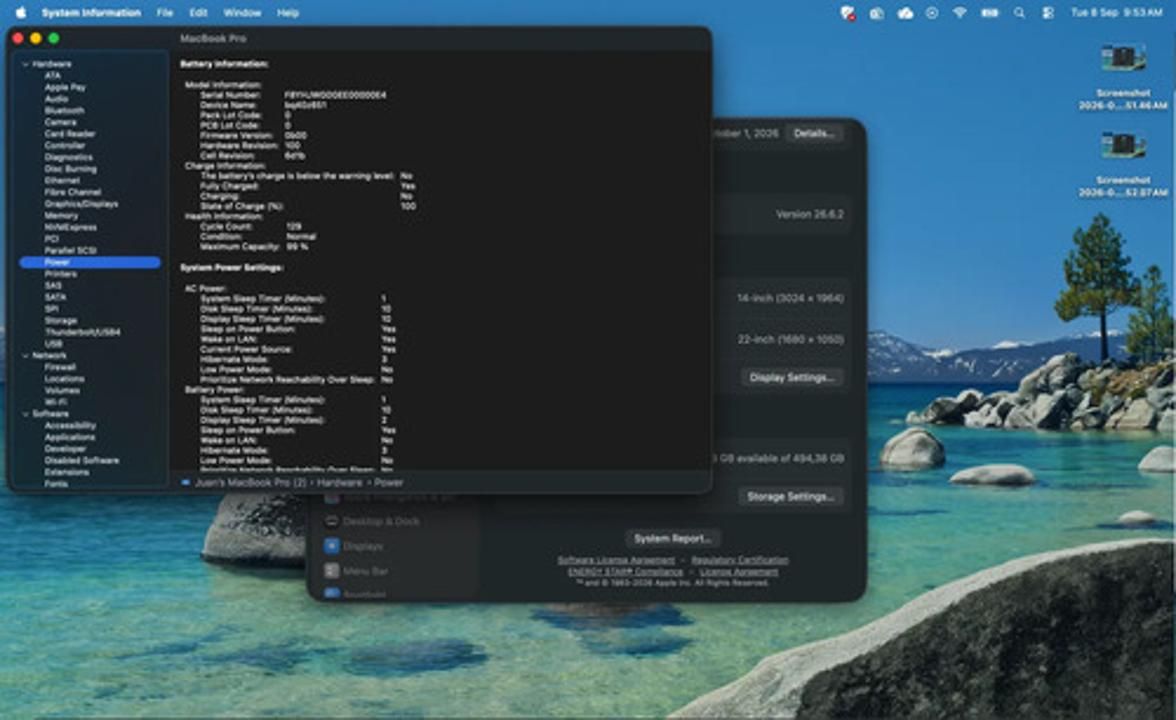Click the screen recording icon in menu bar
Image resolution: width=1176 pixels, height=720 pixels.
click(932, 13)
